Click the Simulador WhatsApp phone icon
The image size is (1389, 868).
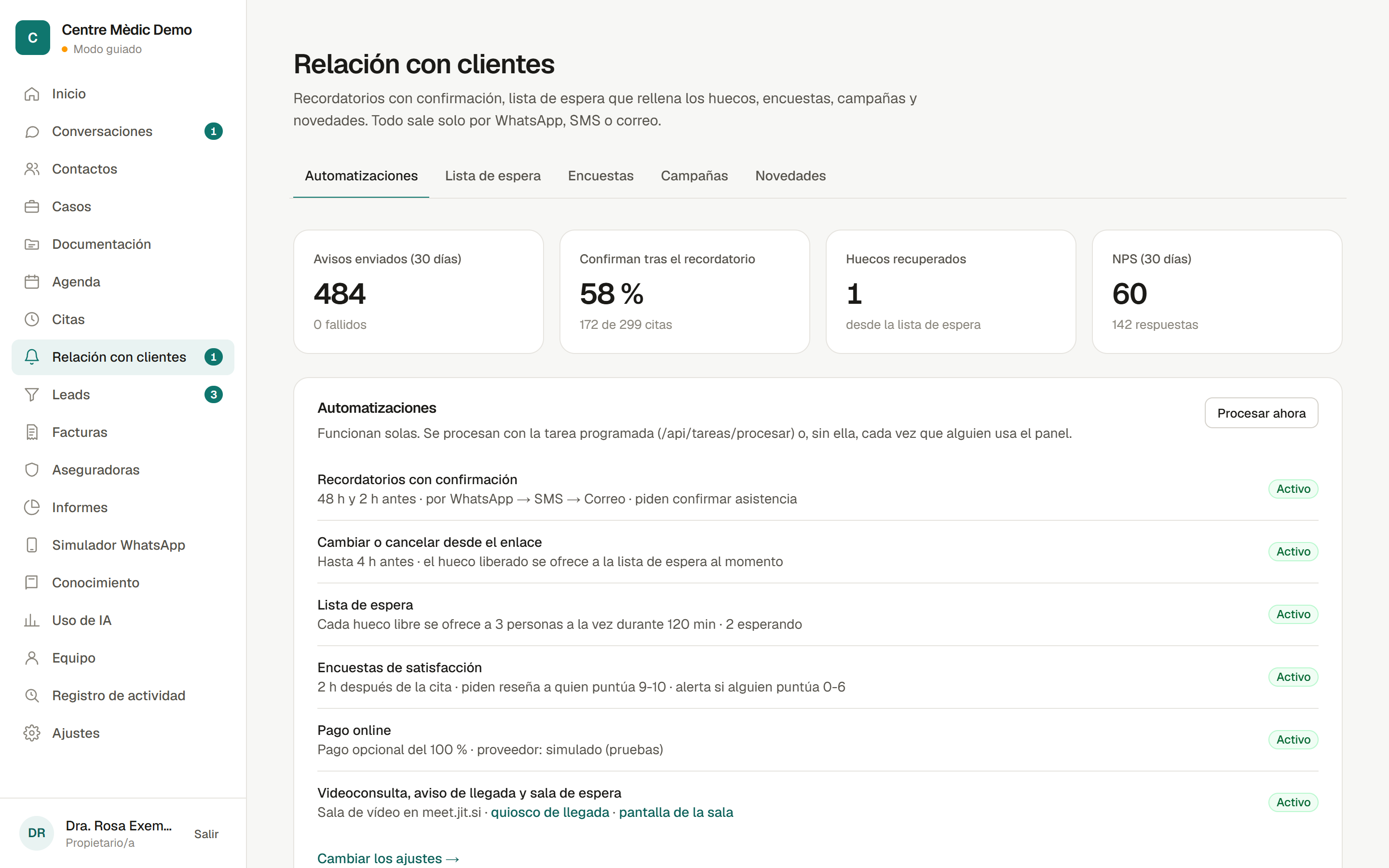32,545
